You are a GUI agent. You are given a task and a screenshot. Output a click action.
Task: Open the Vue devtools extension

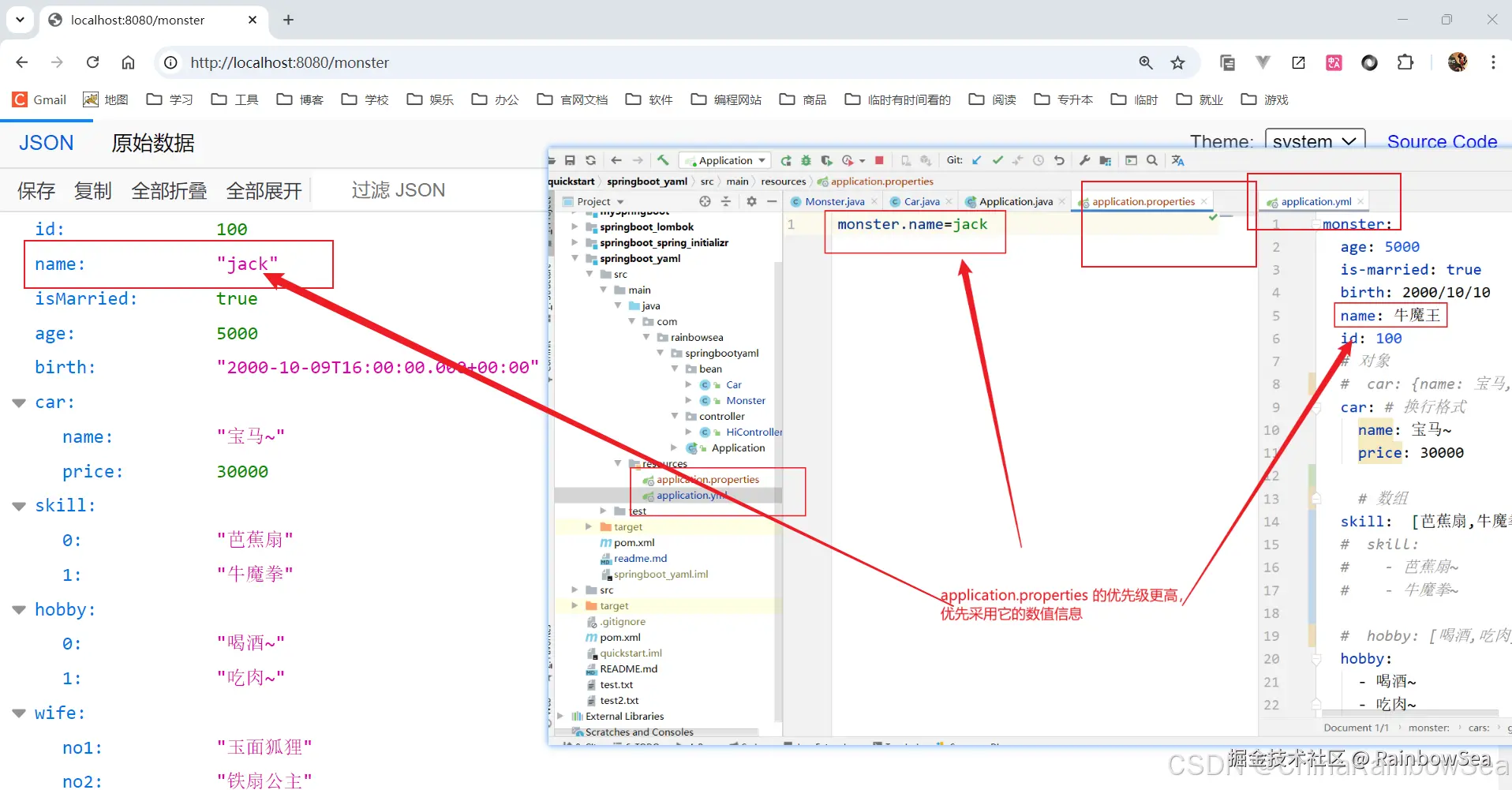click(1263, 62)
